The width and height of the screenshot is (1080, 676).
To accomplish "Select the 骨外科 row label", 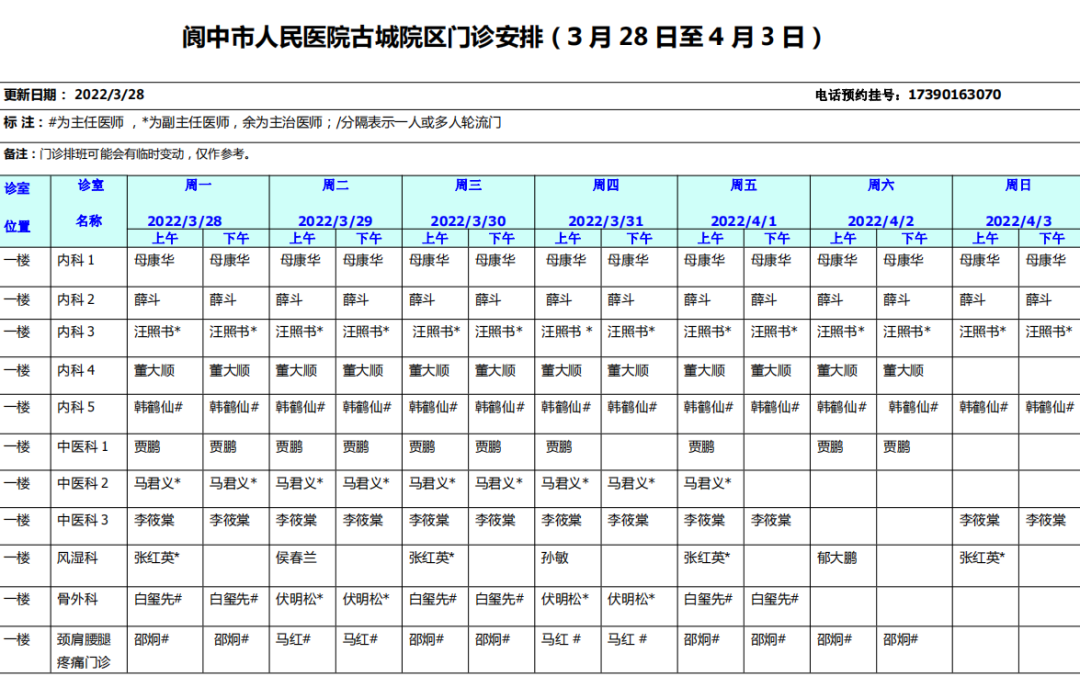I will point(76,599).
